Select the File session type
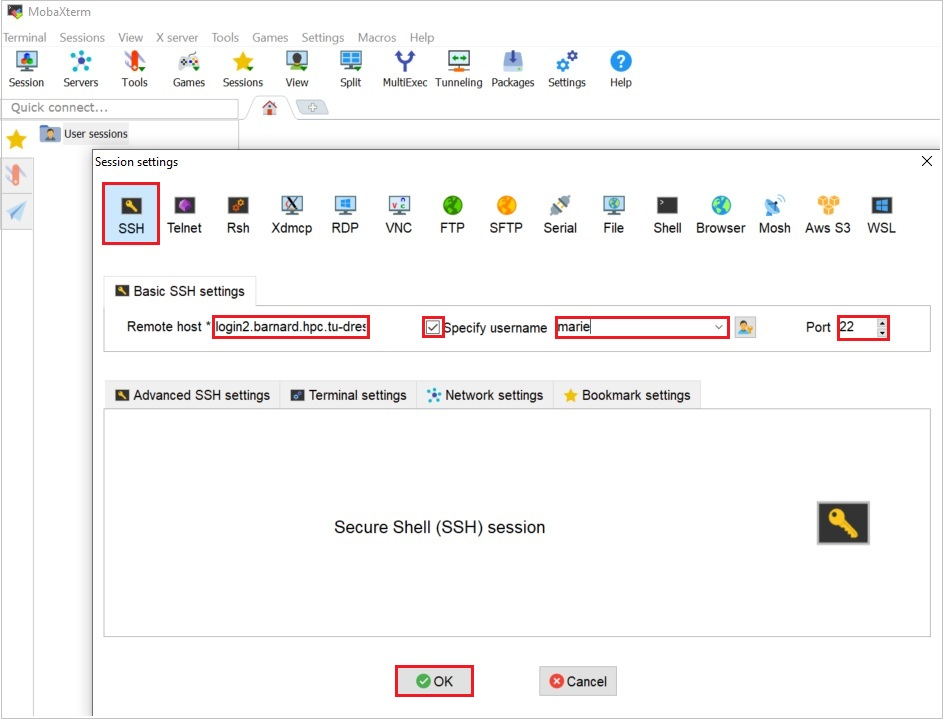Image resolution: width=943 pixels, height=719 pixels. click(x=613, y=214)
